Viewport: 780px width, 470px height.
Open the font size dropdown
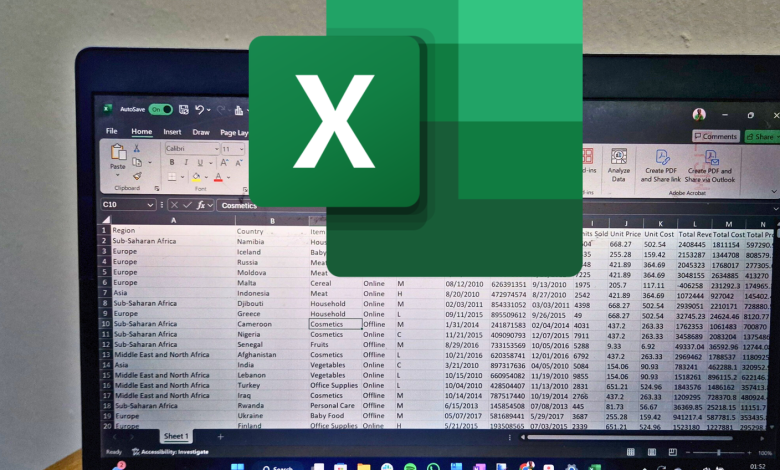point(241,148)
